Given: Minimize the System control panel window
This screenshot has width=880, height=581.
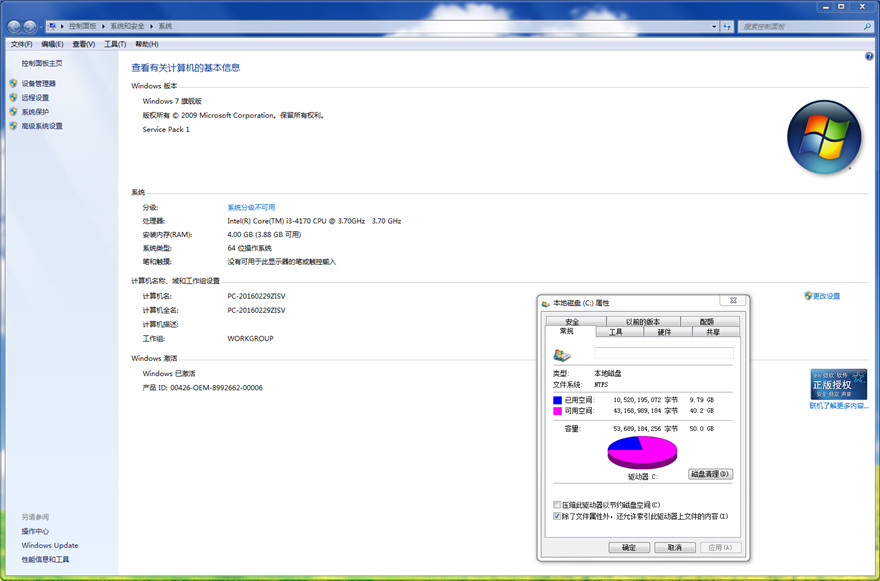Looking at the screenshot, I should point(826,7).
